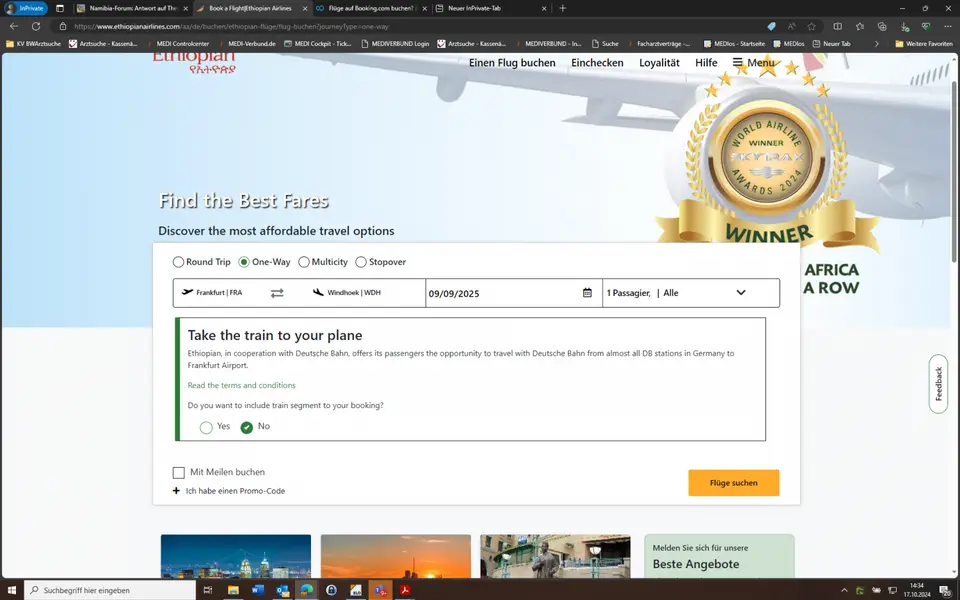Open the Favorites toolbar icon
Image resolution: width=960 pixels, height=600 pixels.
point(860,26)
